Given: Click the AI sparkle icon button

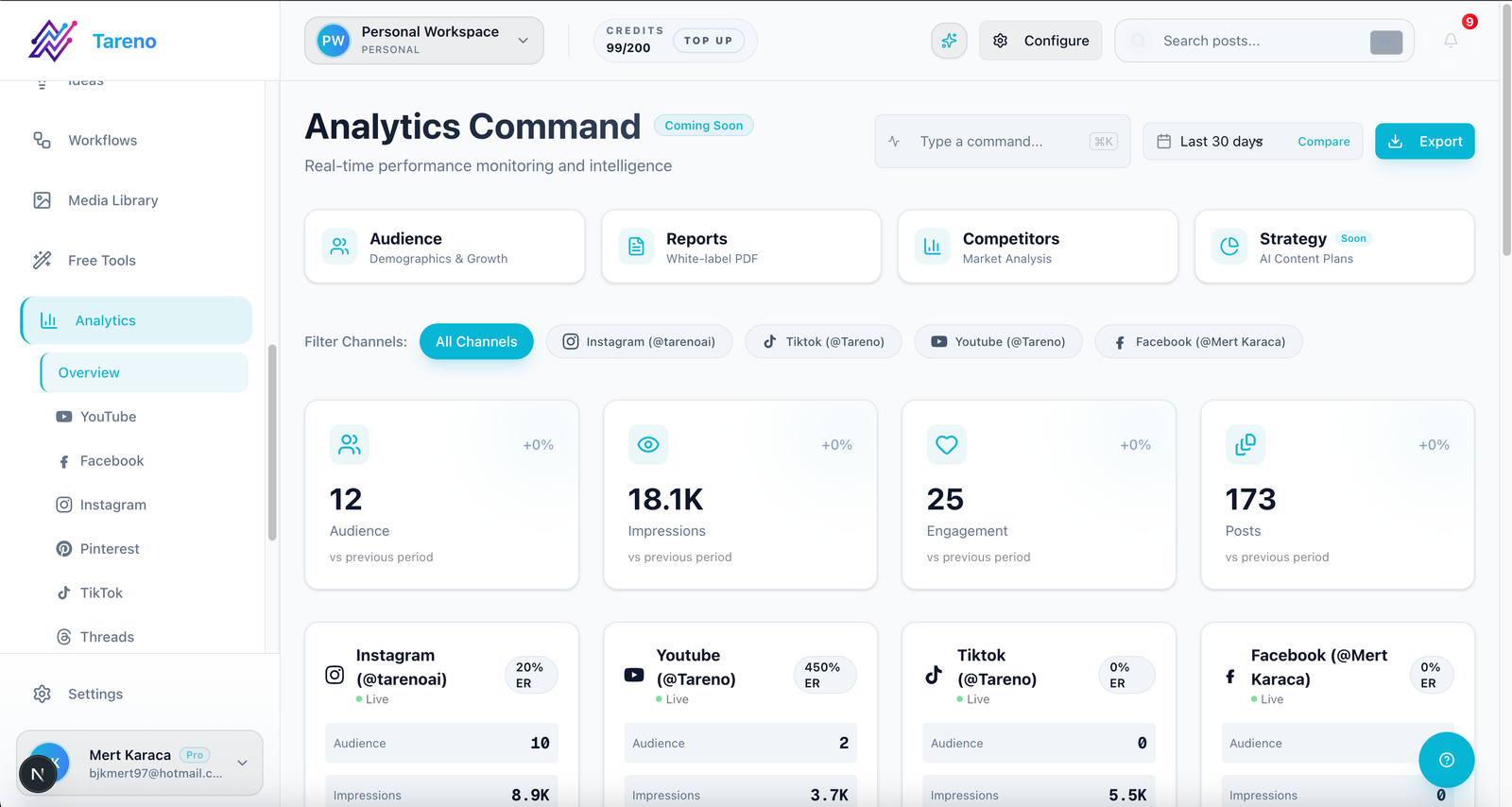Looking at the screenshot, I should tap(949, 41).
